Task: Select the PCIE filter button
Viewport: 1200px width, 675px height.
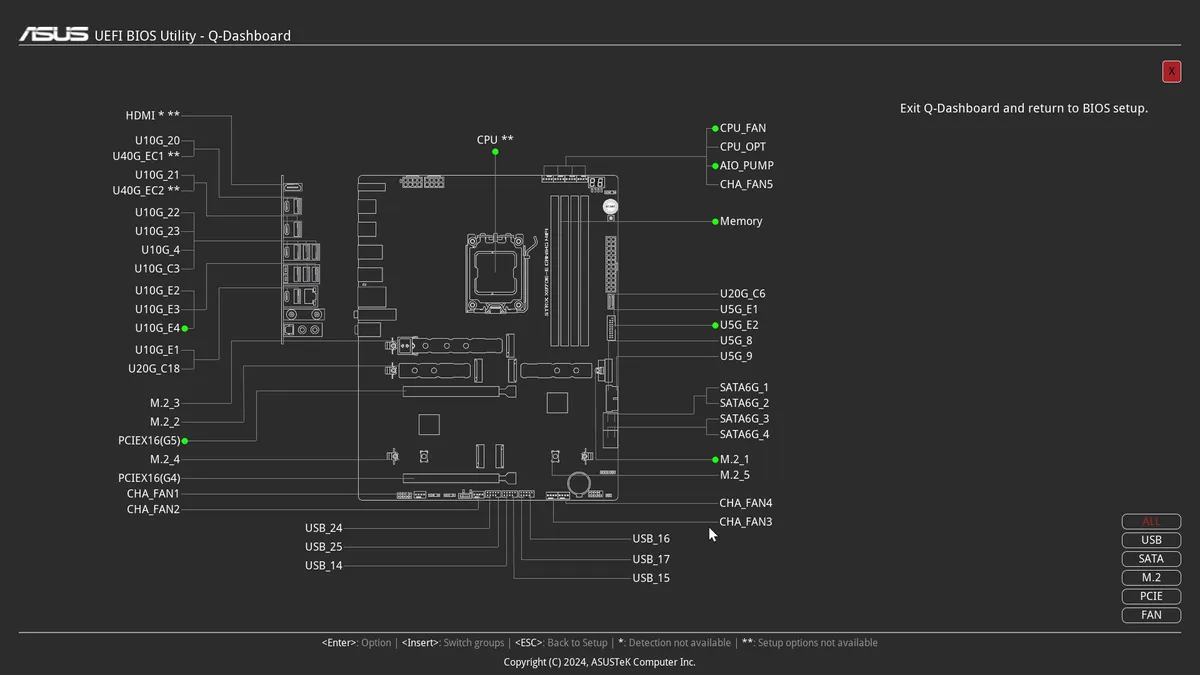Action: 1151,596
